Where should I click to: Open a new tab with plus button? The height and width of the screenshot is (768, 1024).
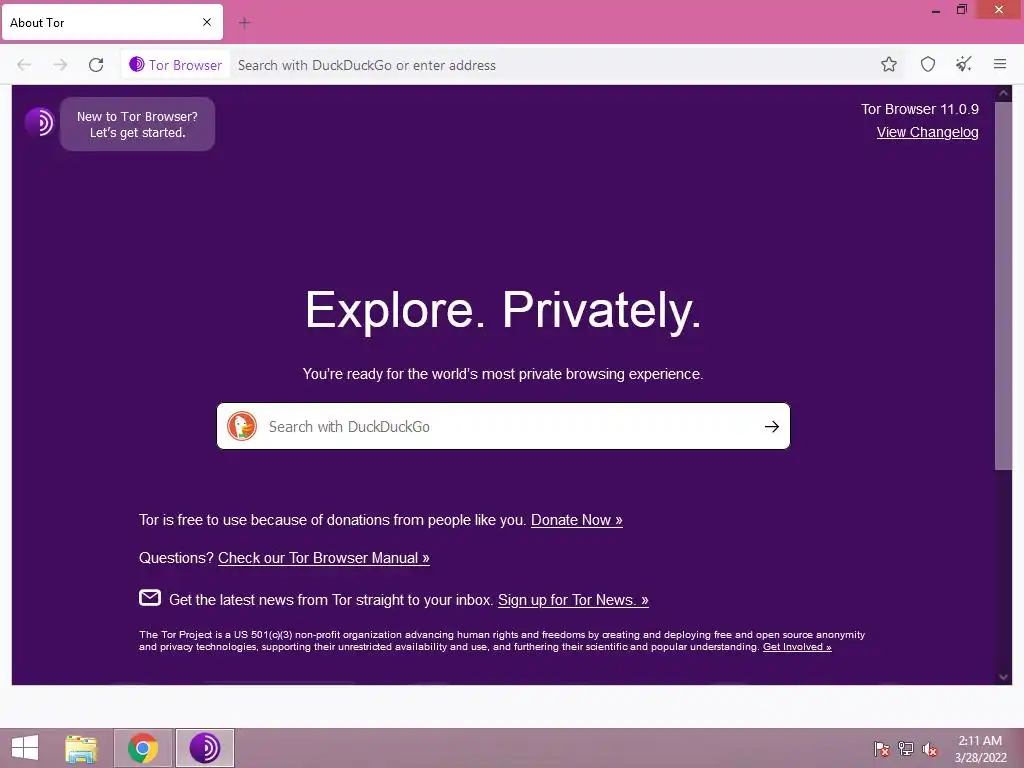tap(244, 23)
